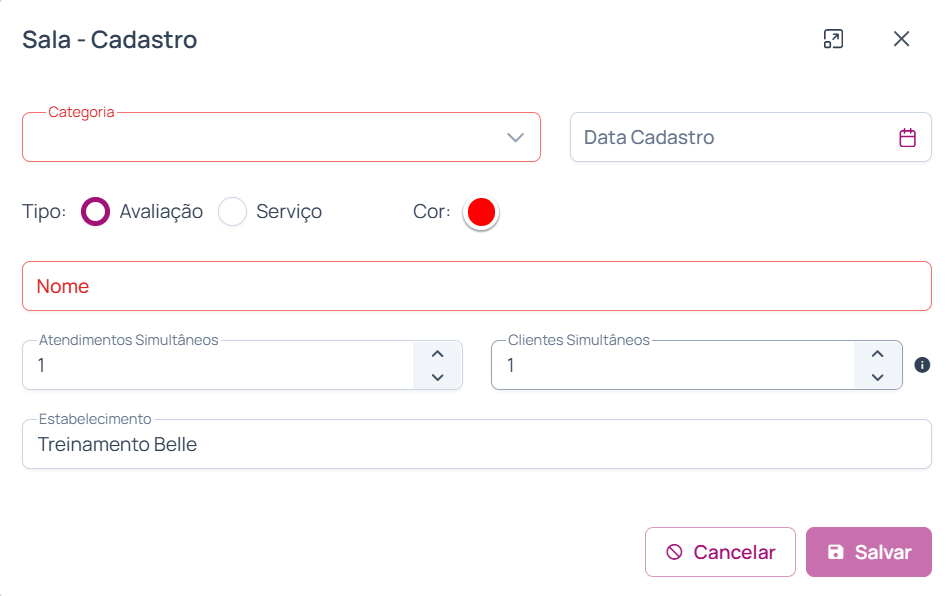The width and height of the screenshot is (951, 596).
Task: Focus the Nome text field
Action: 476,286
